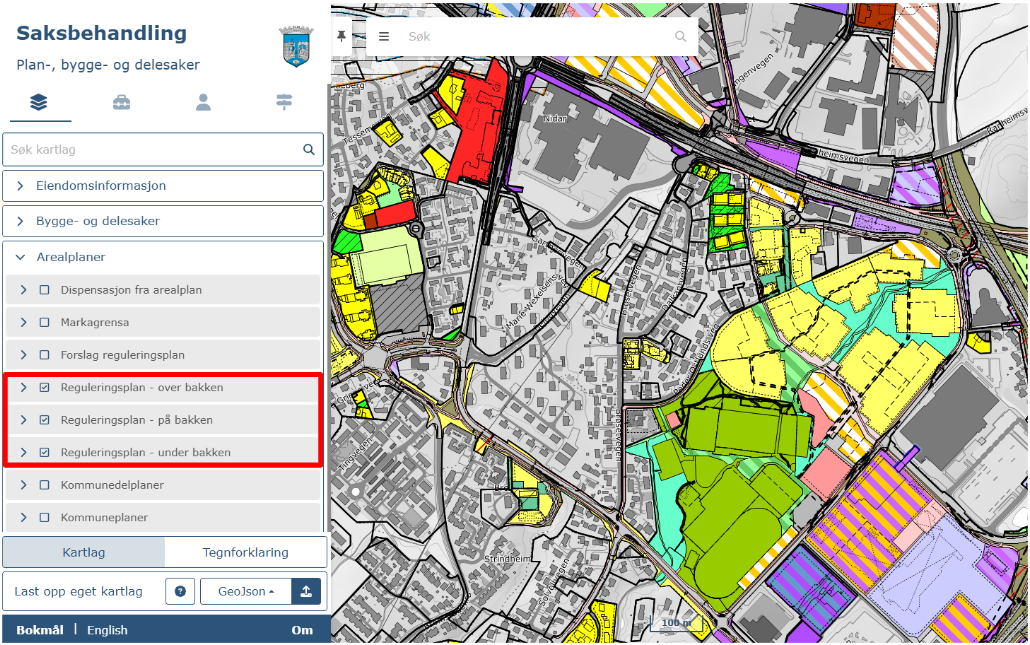Click the magnifier icon in layer search

(309, 150)
